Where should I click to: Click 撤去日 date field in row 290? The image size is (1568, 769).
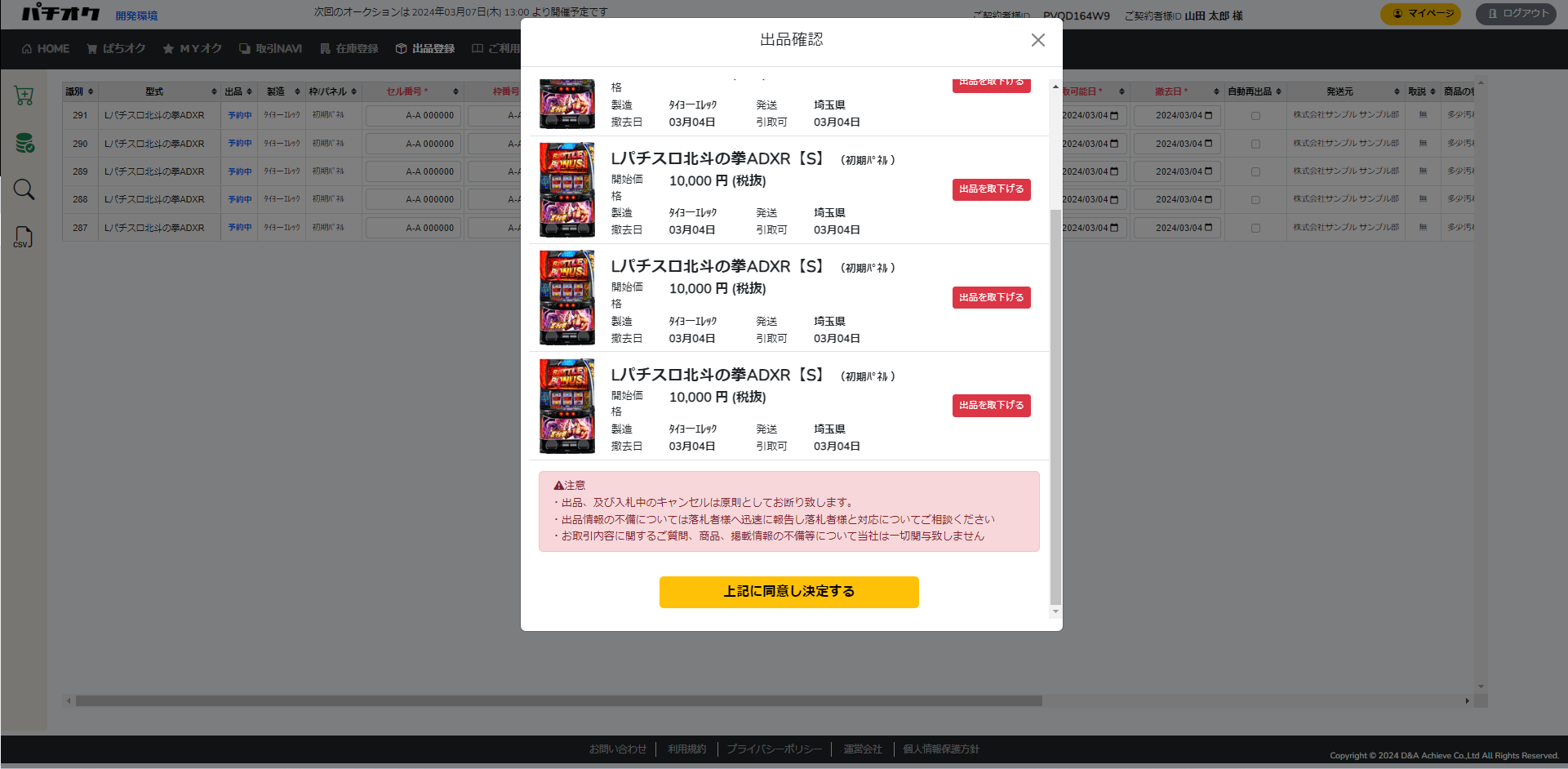pos(1177,144)
